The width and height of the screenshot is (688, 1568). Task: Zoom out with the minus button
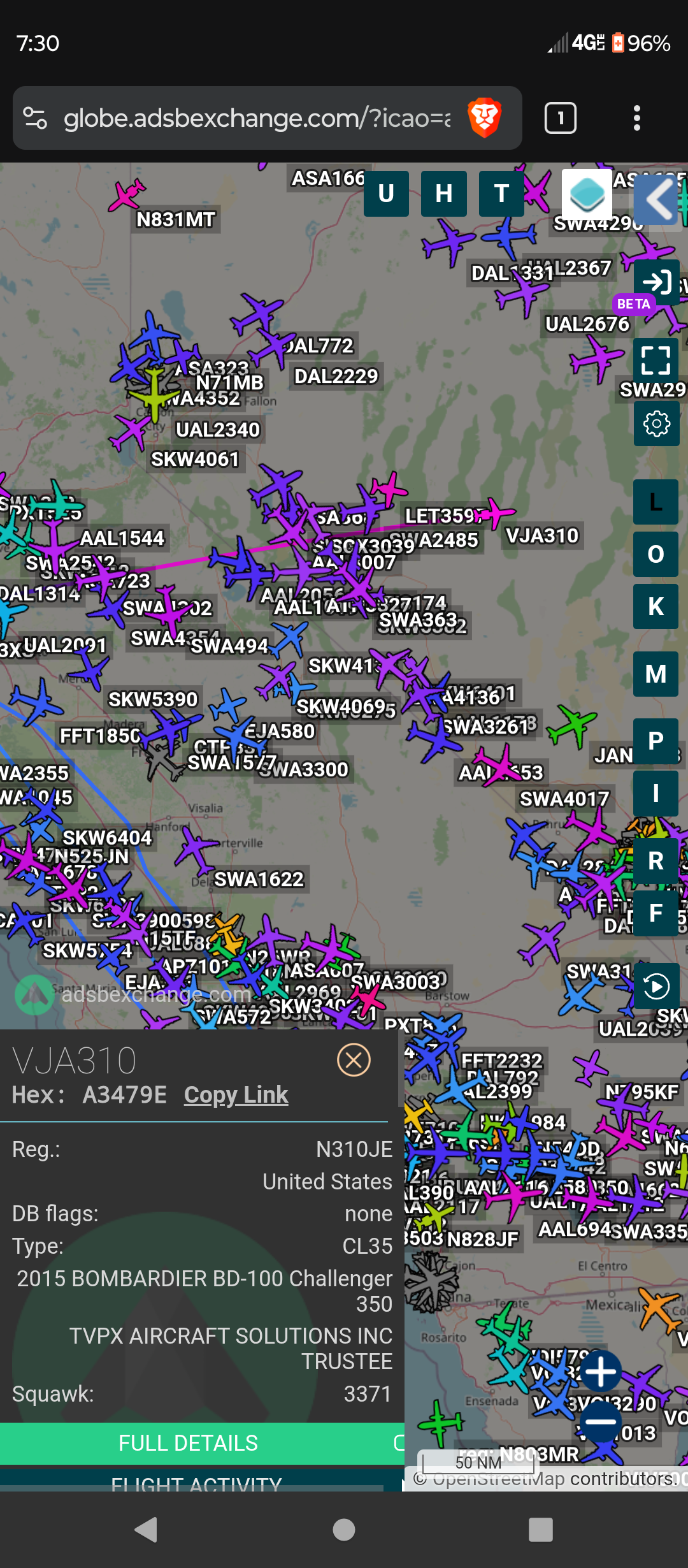pos(600,1421)
